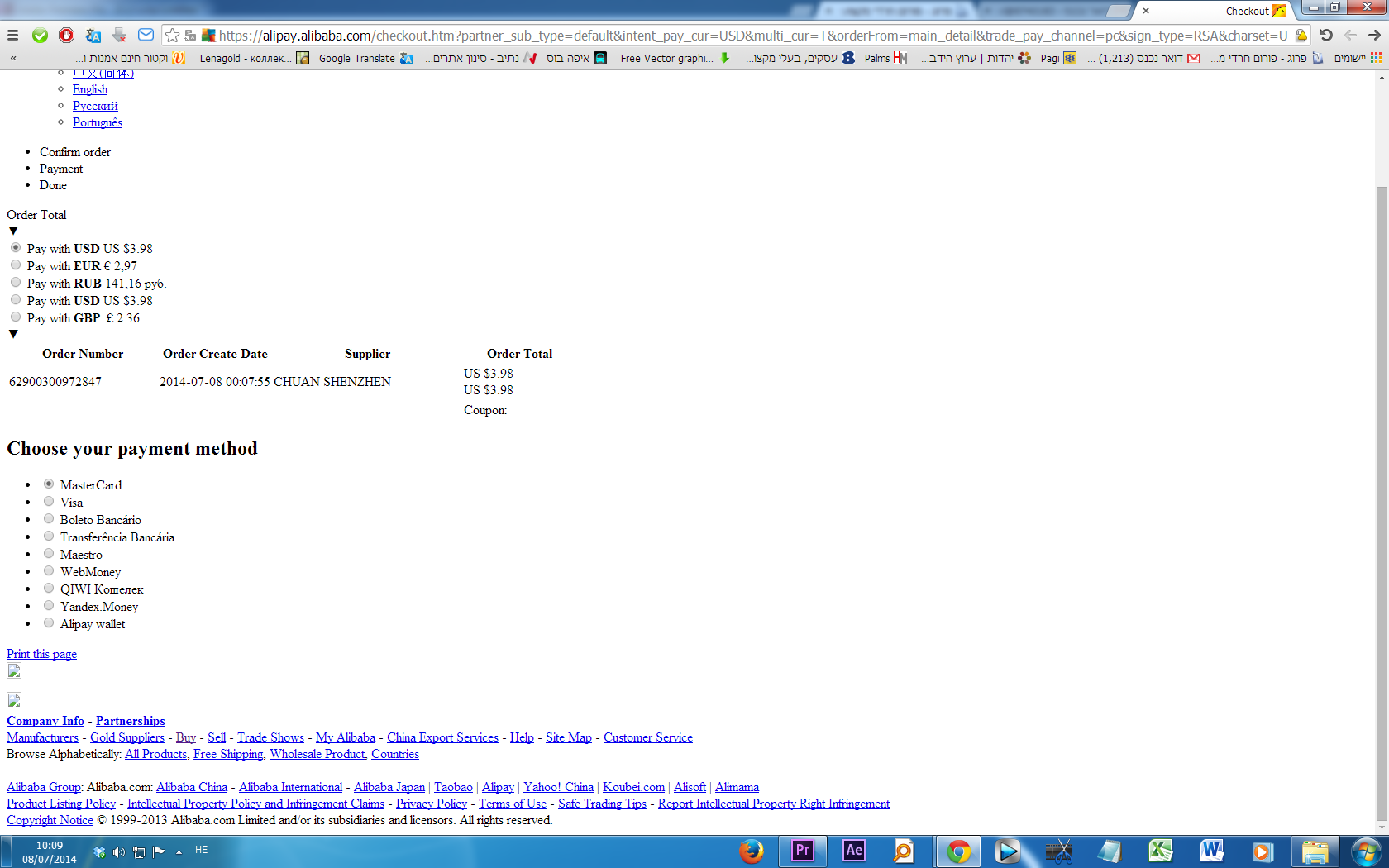Choose MasterCard payment method

click(x=49, y=484)
